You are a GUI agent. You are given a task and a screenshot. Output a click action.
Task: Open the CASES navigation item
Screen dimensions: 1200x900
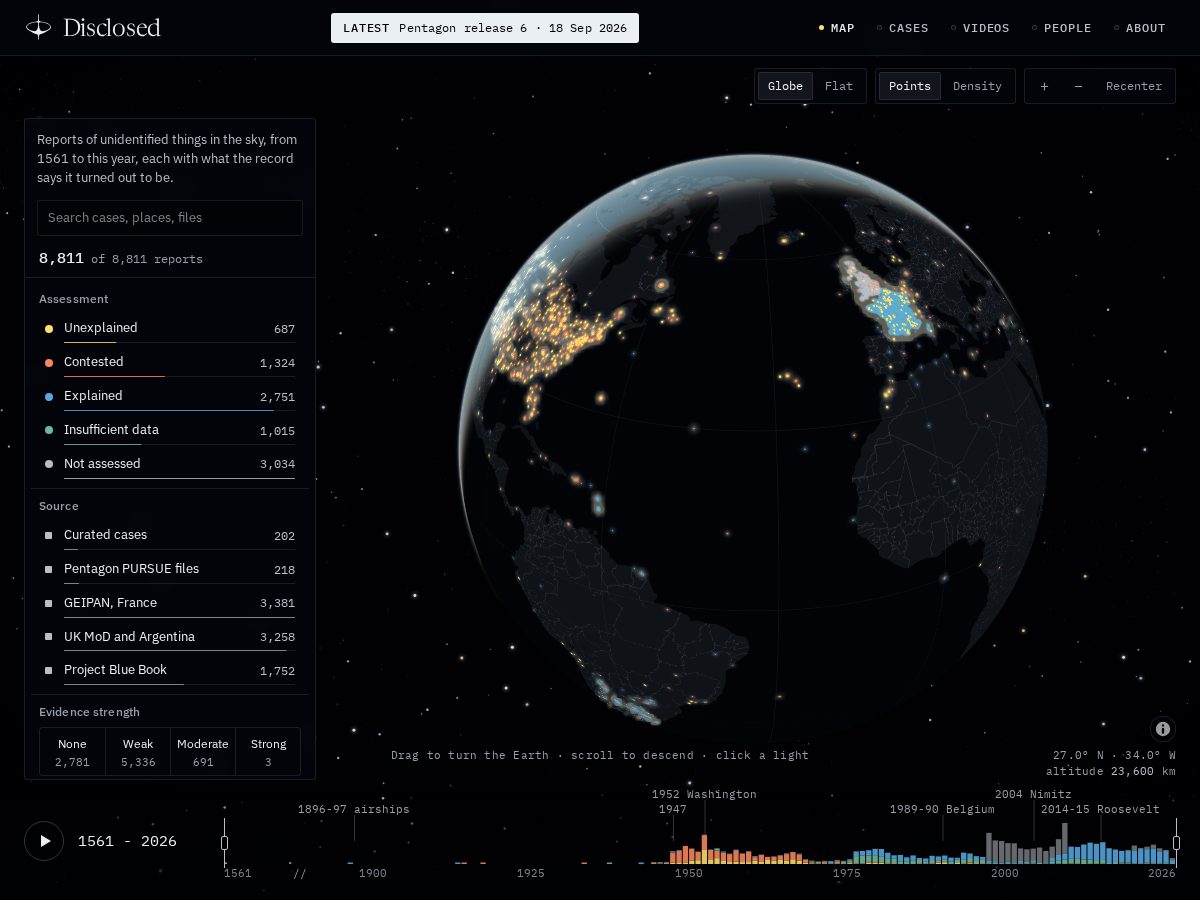[903, 28]
